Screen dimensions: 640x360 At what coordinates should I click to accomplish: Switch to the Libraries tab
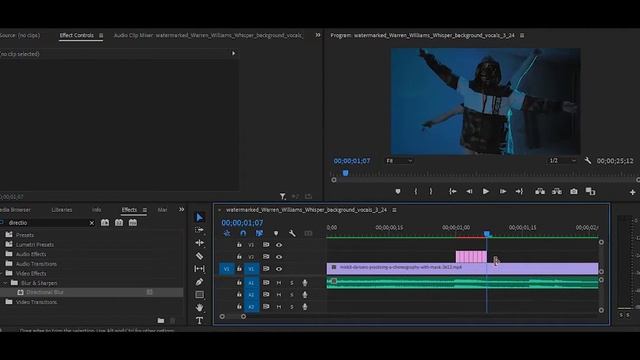click(62, 210)
